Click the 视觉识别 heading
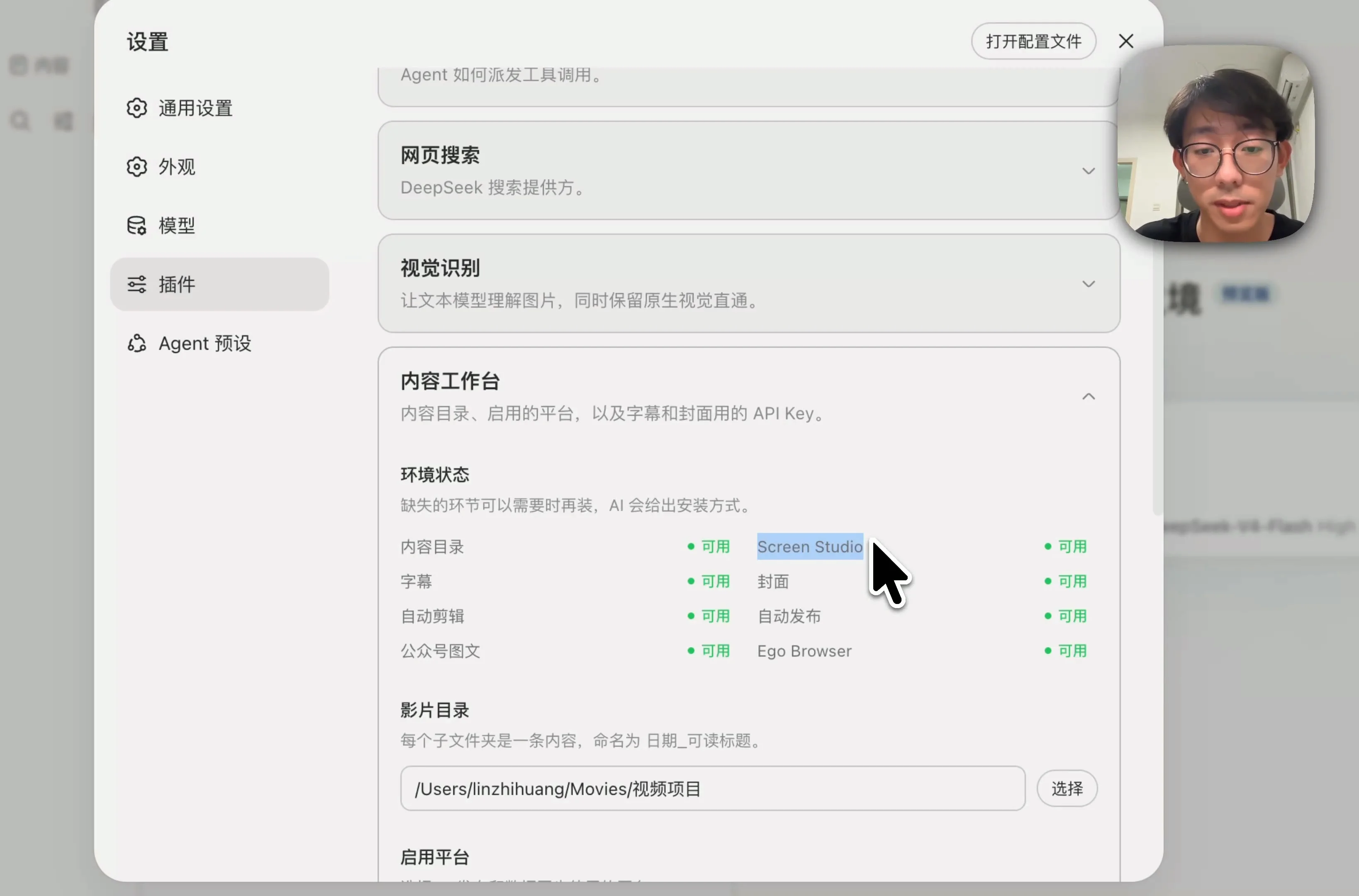 tap(440, 268)
